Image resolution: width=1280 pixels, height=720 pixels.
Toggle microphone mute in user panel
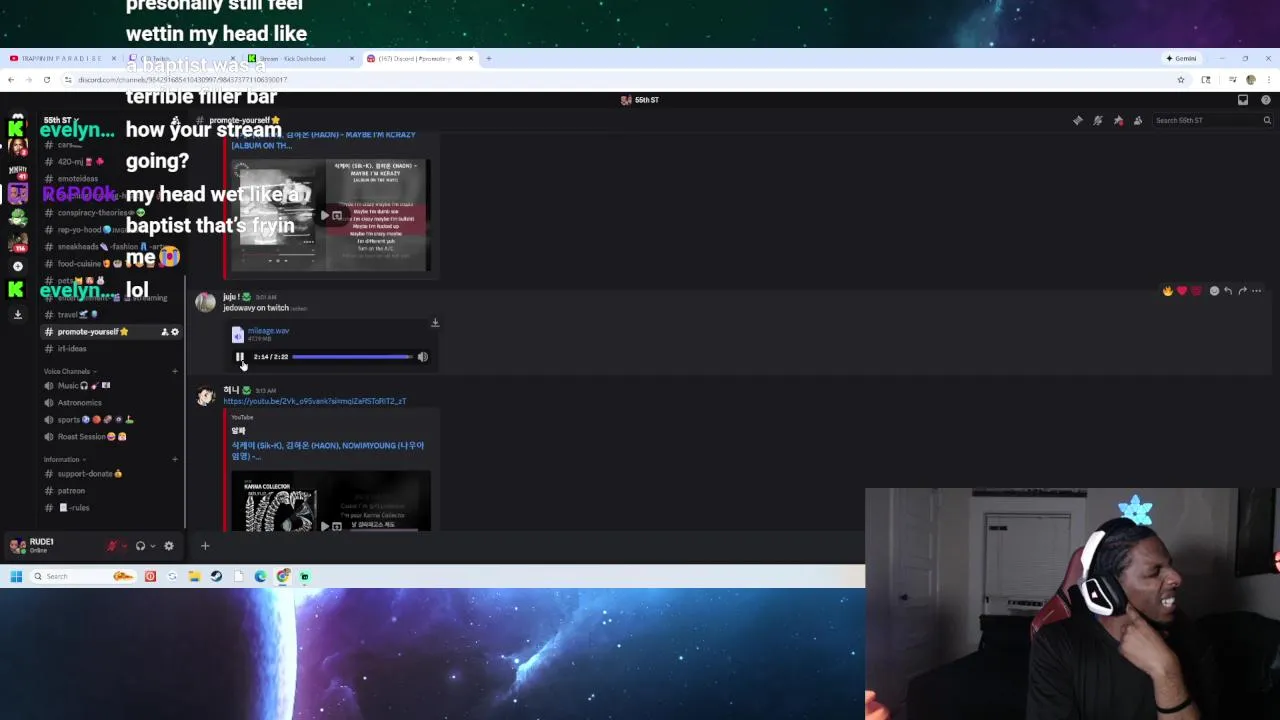point(112,546)
